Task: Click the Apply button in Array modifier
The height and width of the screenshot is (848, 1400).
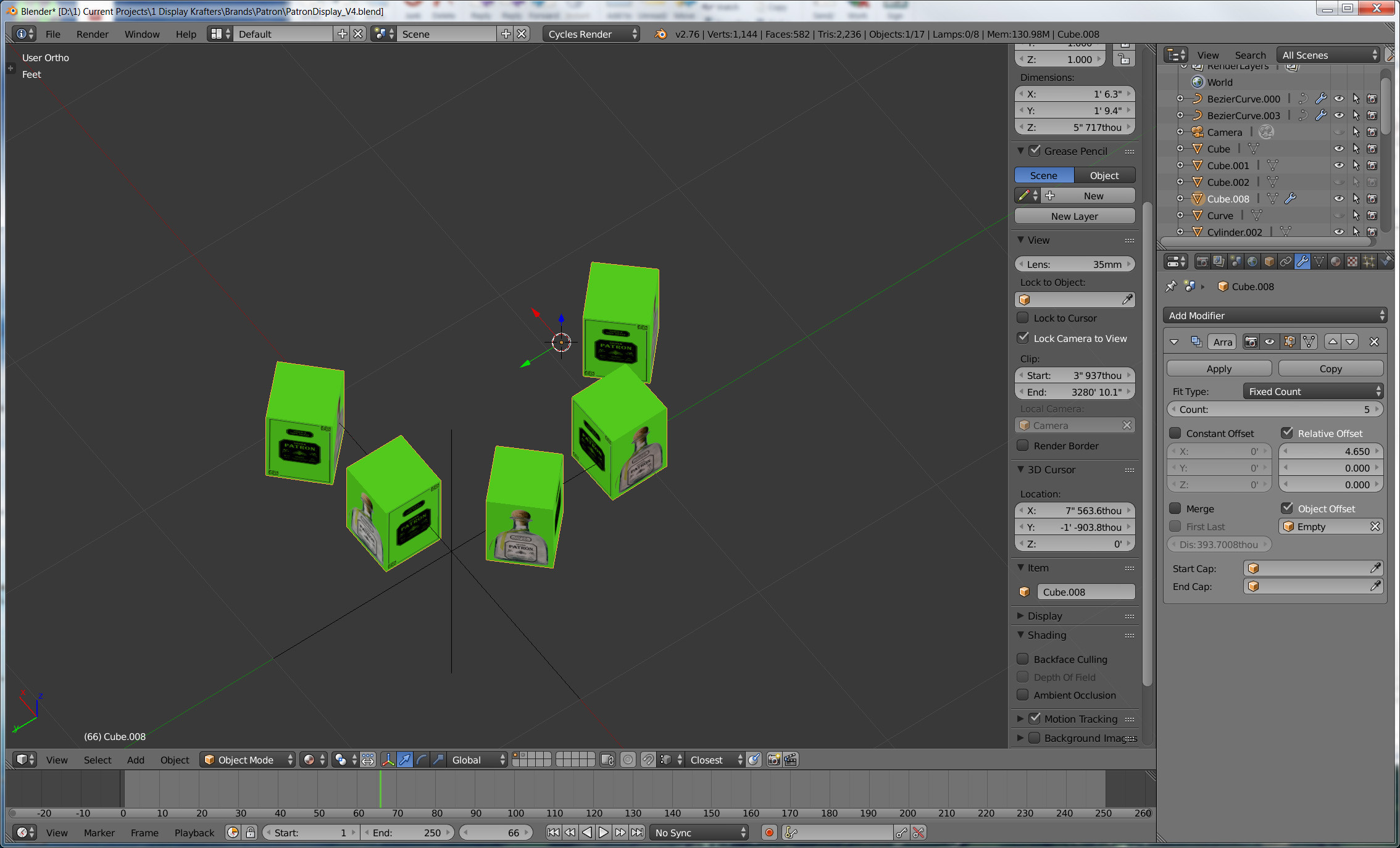Action: (x=1220, y=368)
